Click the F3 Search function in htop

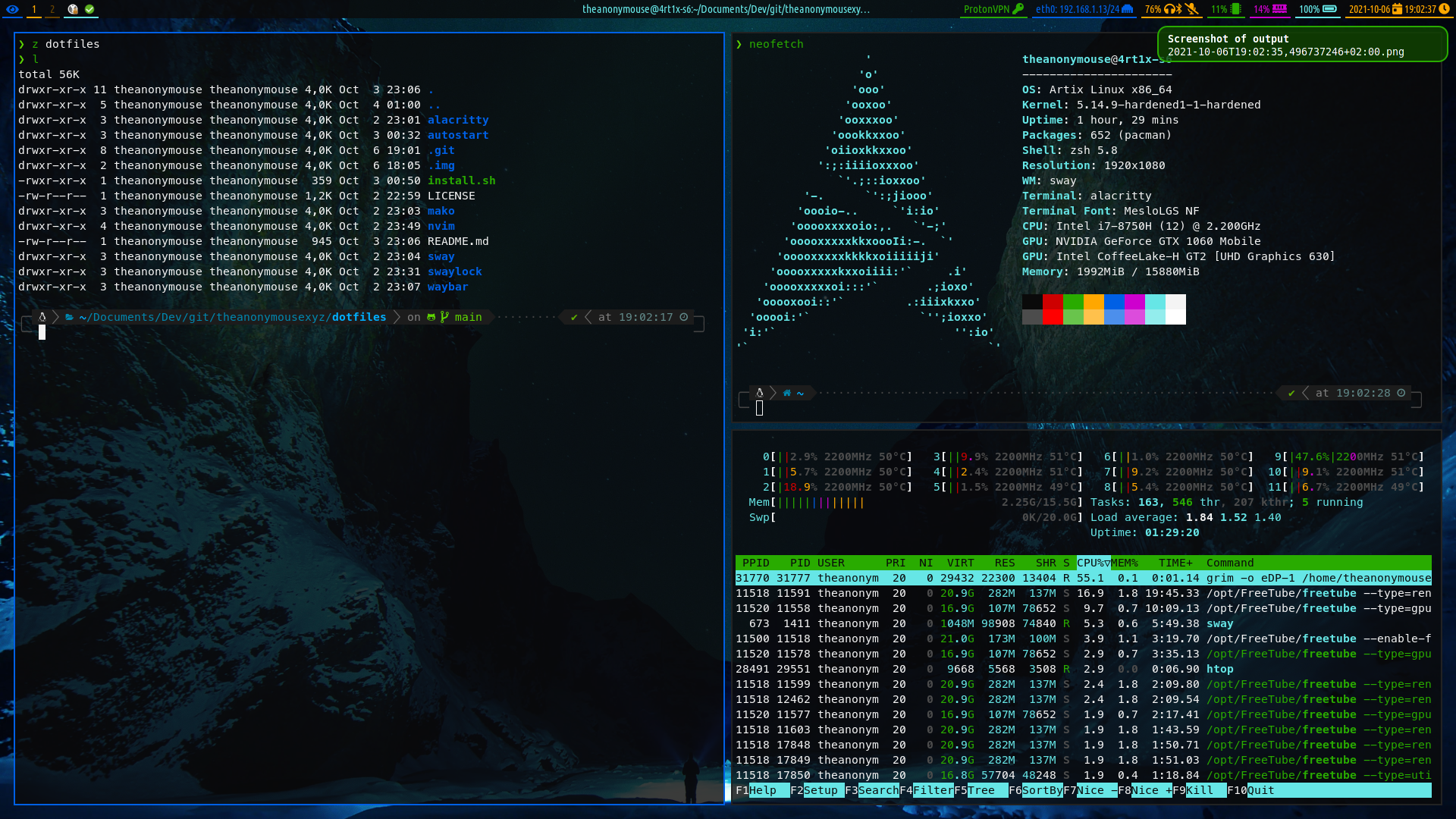click(871, 790)
